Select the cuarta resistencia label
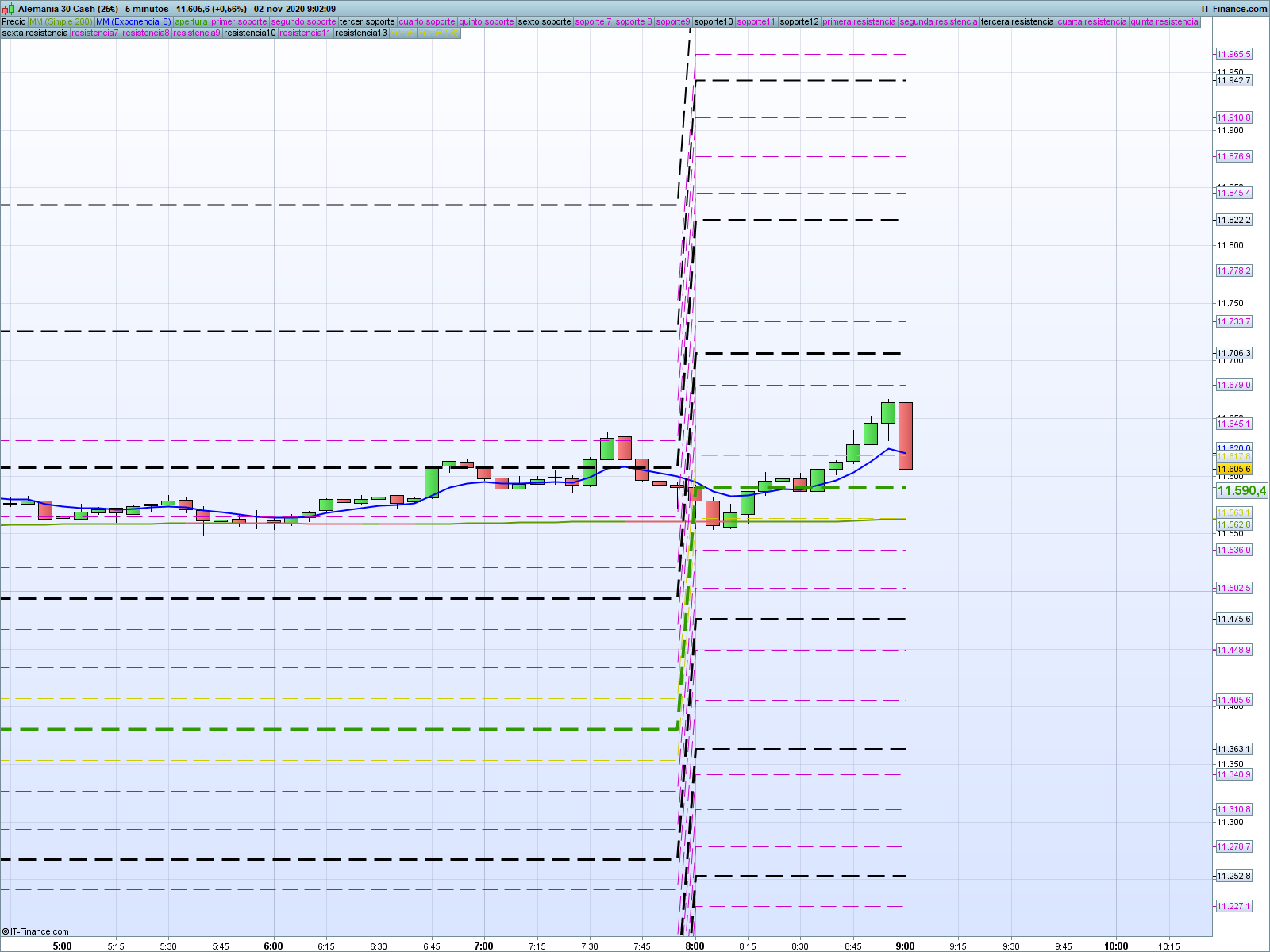The image size is (1270, 952). (1092, 21)
